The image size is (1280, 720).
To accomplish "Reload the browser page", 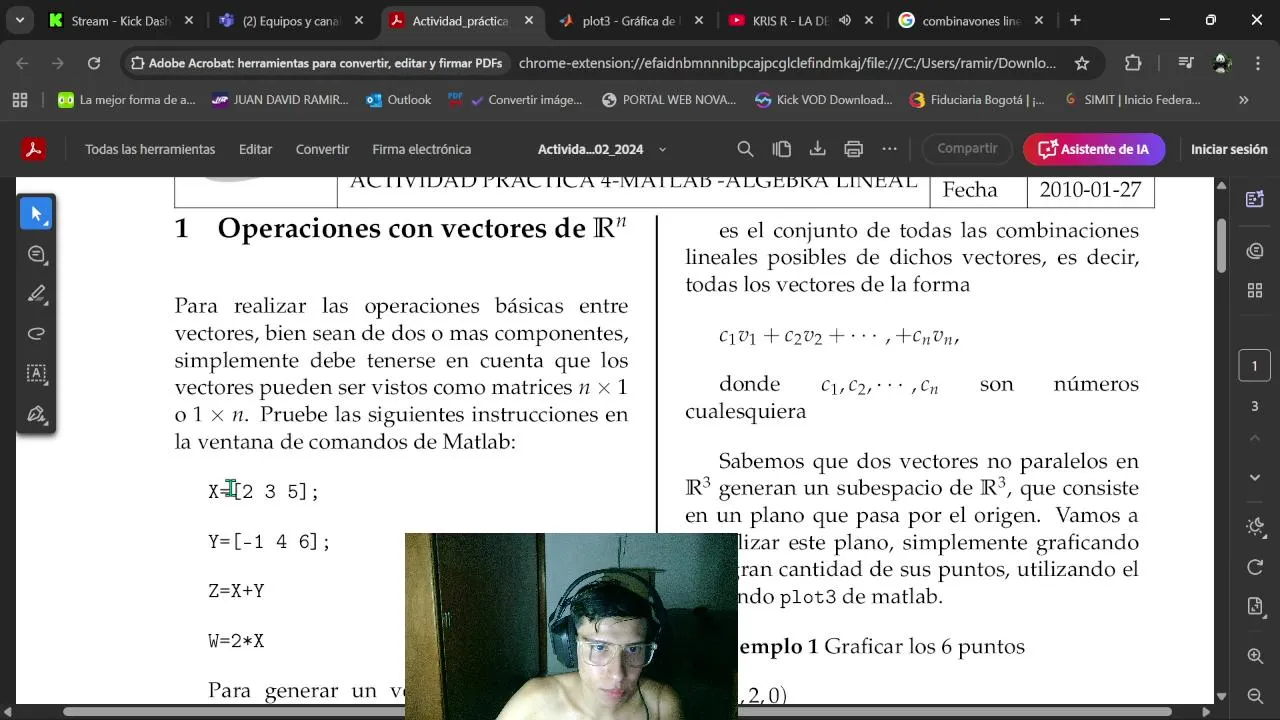I will pos(94,63).
